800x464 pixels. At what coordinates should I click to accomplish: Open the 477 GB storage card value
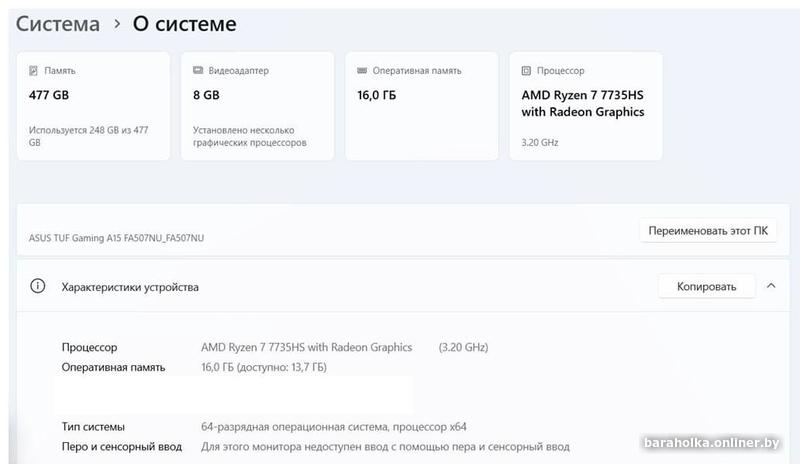click(48, 96)
